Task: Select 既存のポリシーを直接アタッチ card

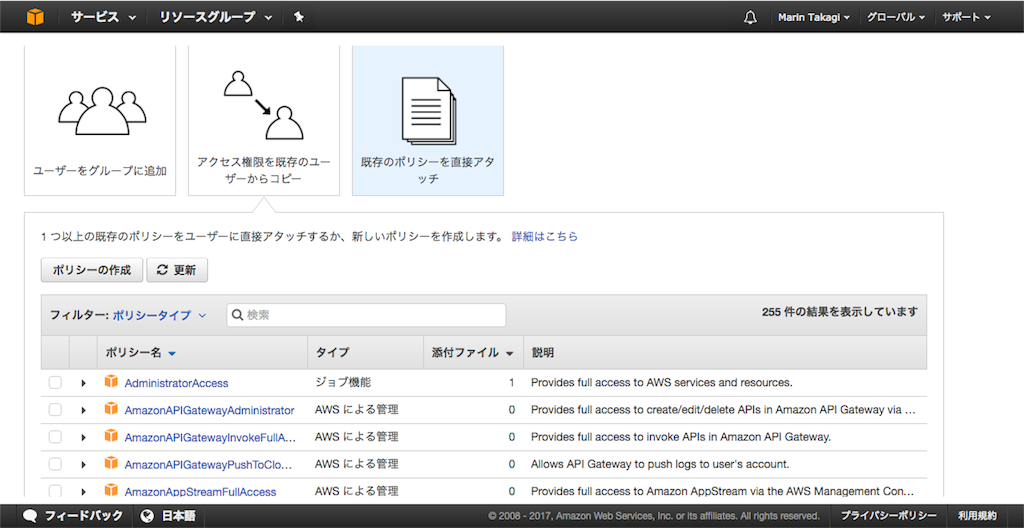Action: point(428,120)
